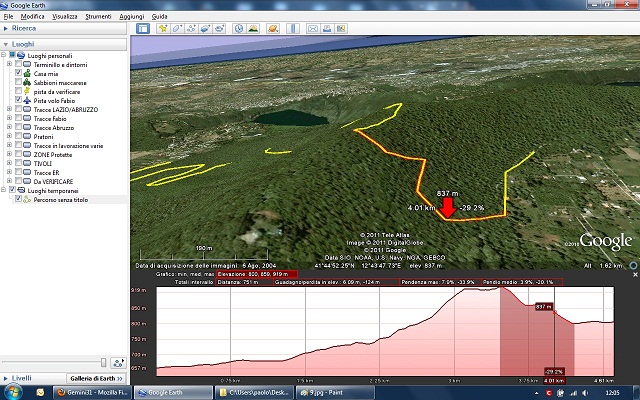This screenshot has height=400, width=640.
Task: Click the Casa mia green house icon
Action: coord(27,73)
